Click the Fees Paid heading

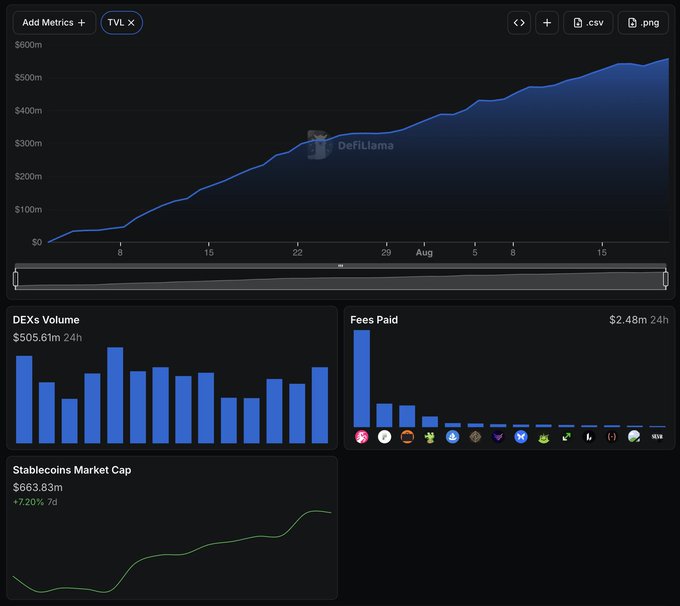374,320
